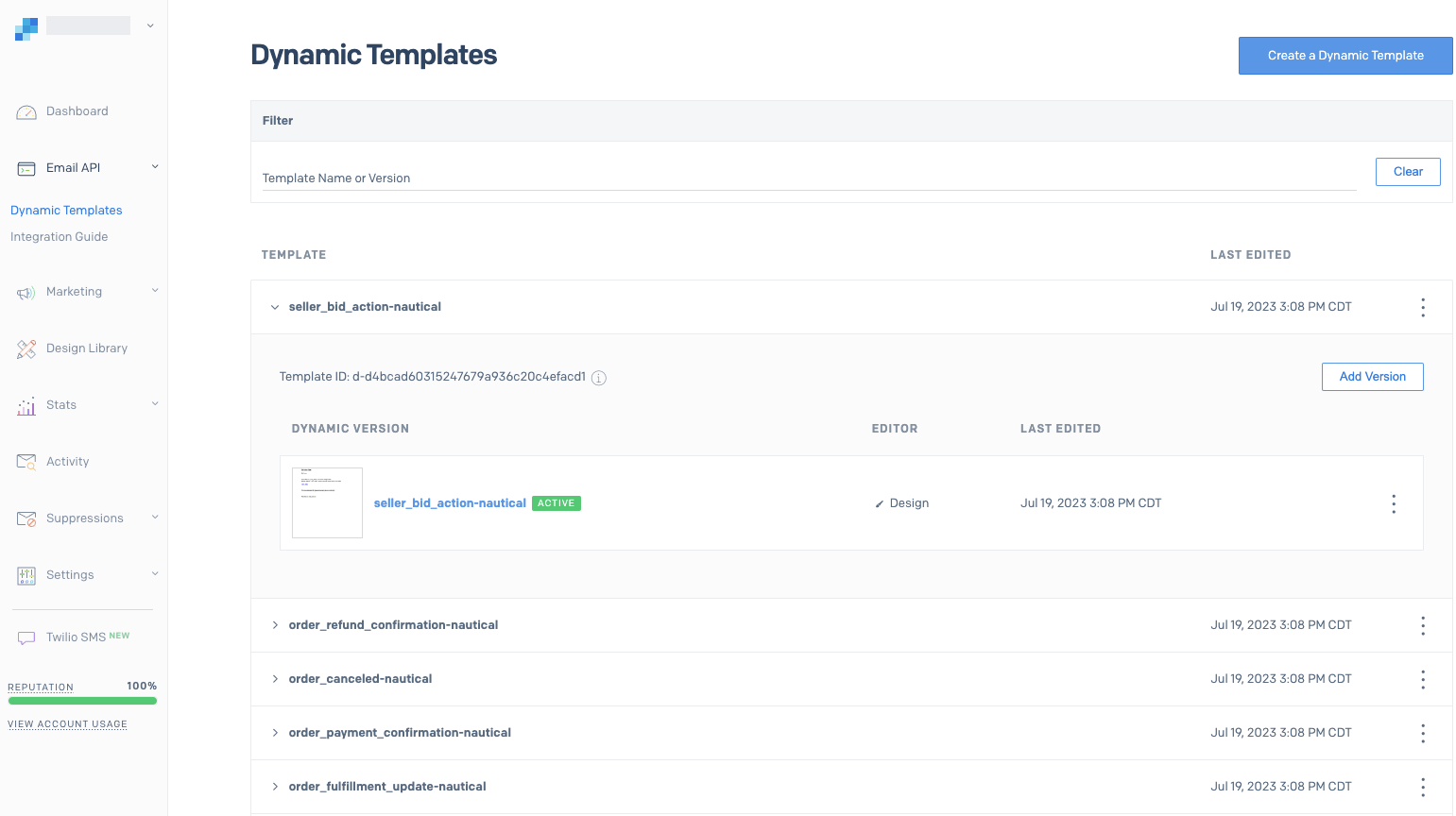Expand the order_payment_confirmation-nautical template
The width and height of the screenshot is (1456, 816).
click(275, 733)
